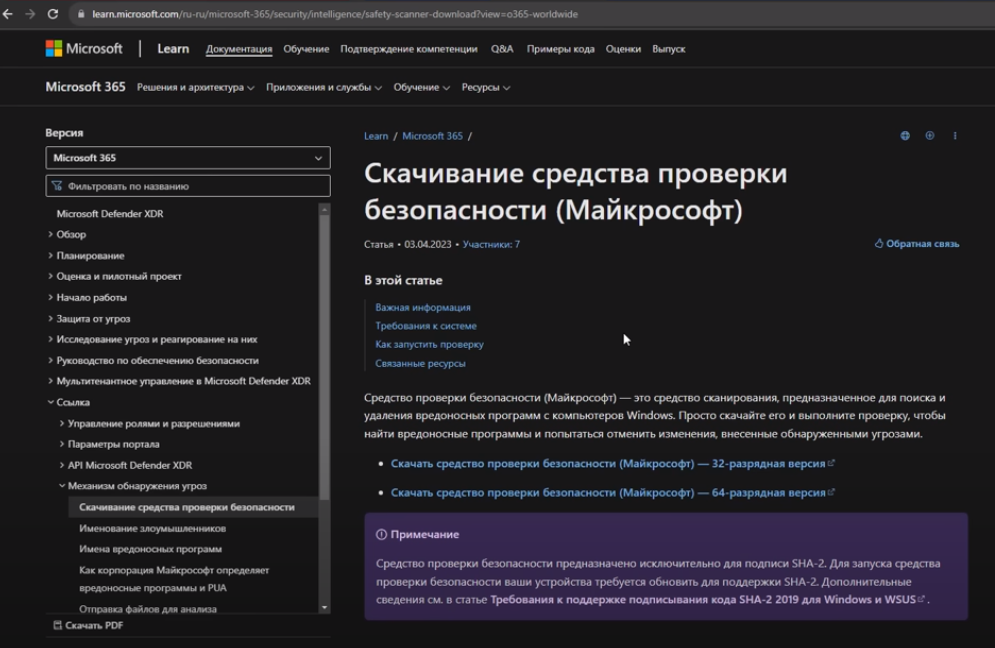Click the Learn brand link in header

[173, 49]
